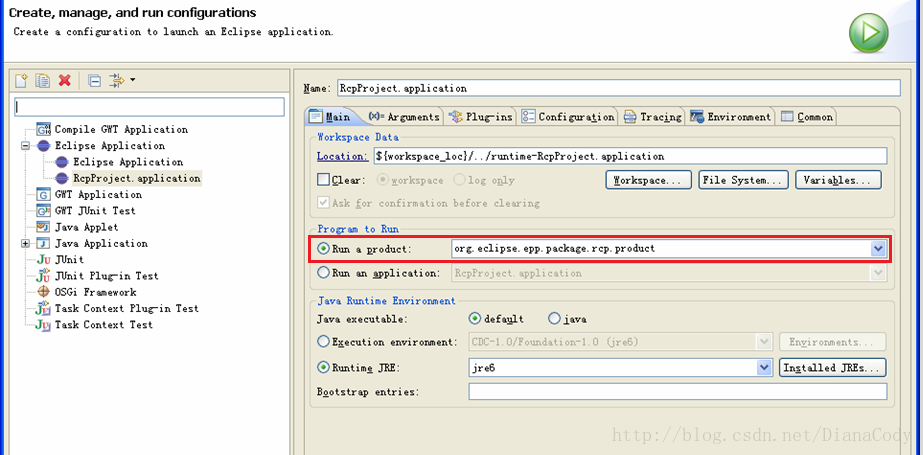Select java executable radio button
This screenshot has height=455, width=923.
tap(554, 318)
